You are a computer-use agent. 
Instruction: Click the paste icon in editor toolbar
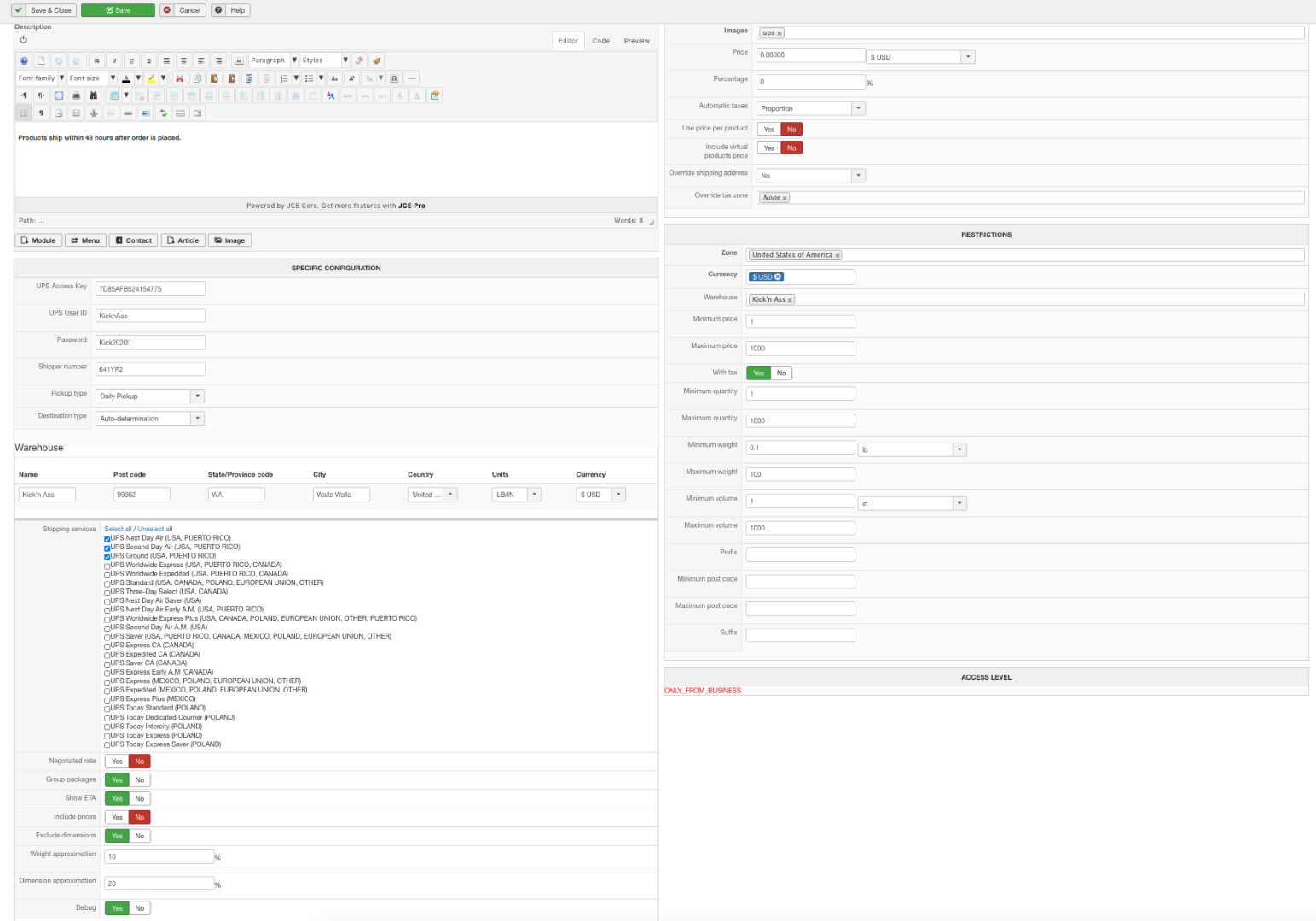[x=214, y=78]
